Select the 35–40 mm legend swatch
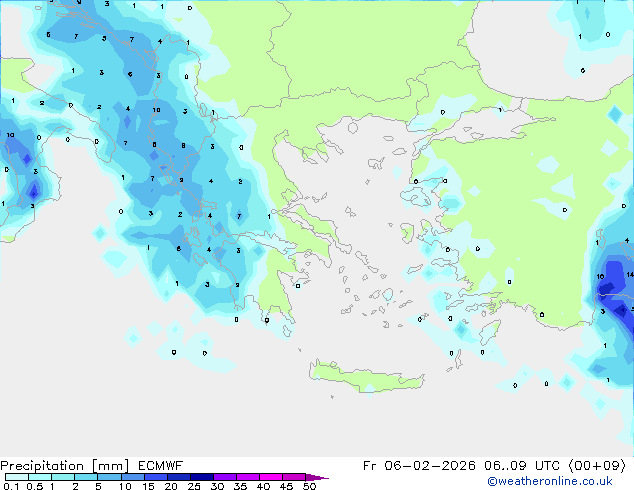 [x=247, y=477]
